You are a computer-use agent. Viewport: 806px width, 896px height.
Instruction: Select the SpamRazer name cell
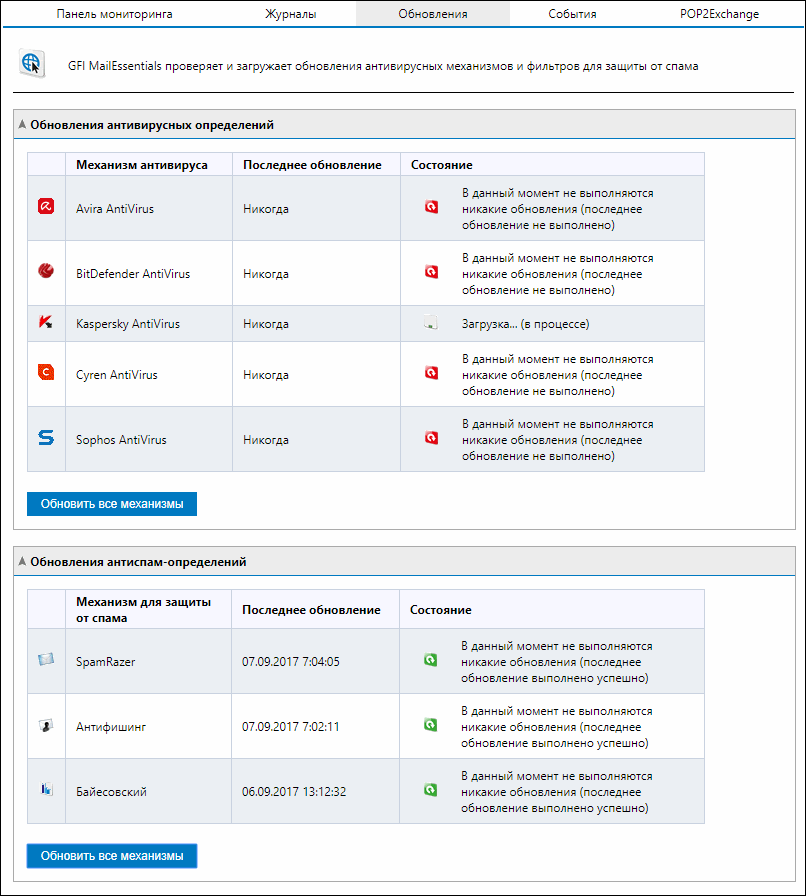tap(149, 661)
